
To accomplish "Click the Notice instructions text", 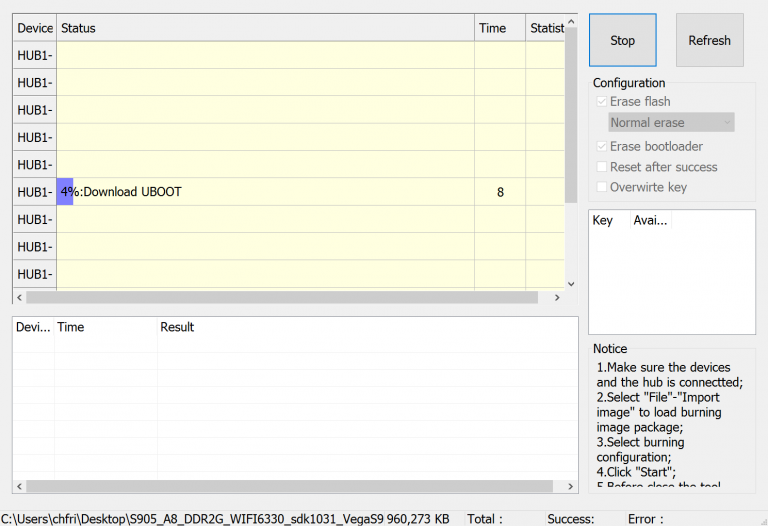I will (x=670, y=425).
